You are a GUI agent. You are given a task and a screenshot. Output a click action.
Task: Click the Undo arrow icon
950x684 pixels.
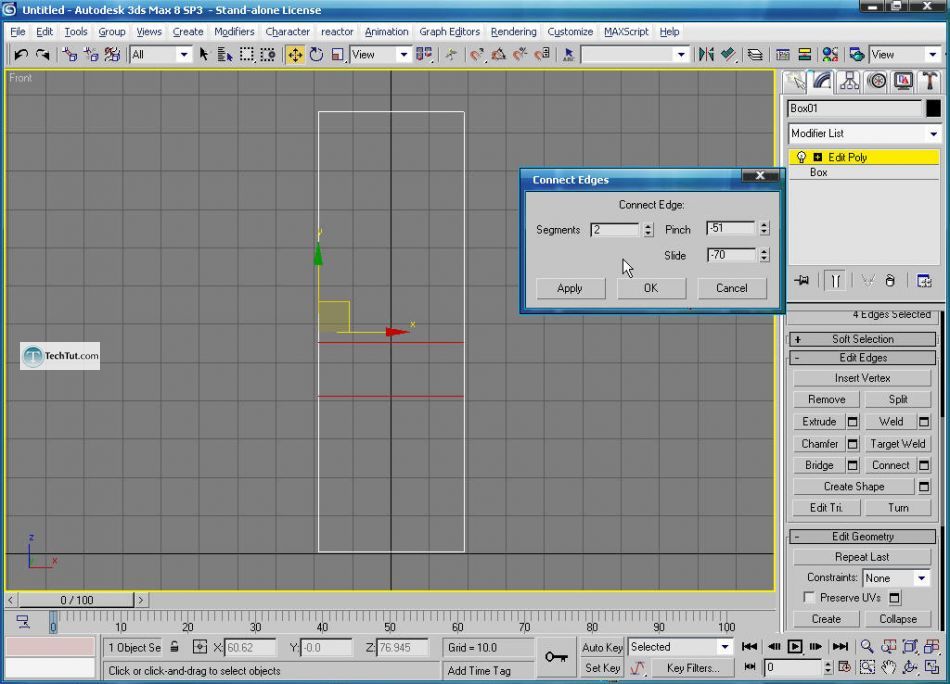(21, 55)
